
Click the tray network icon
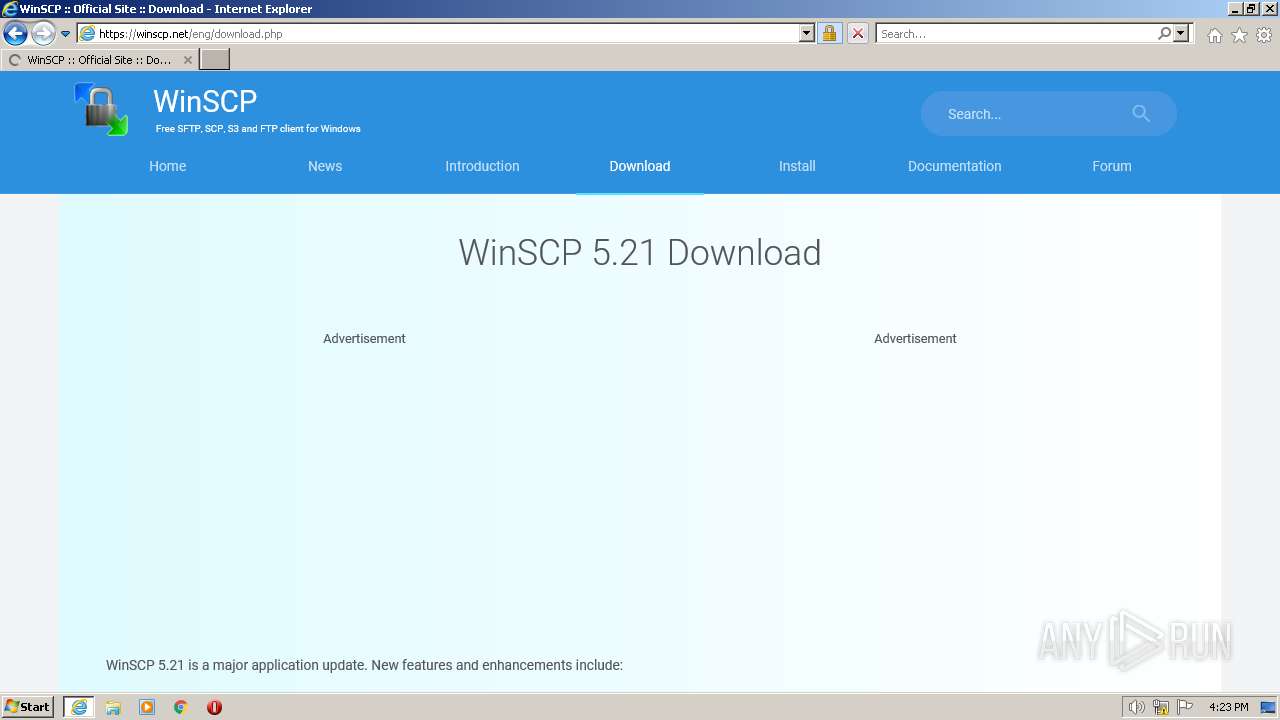[1161, 707]
